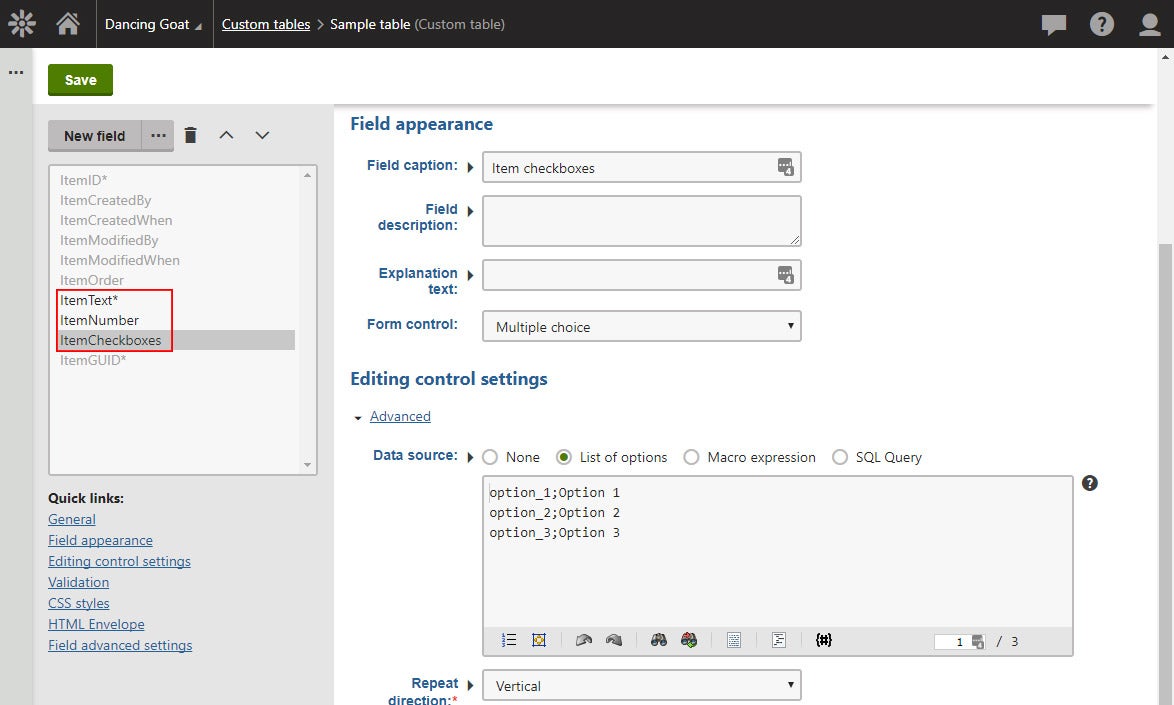This screenshot has width=1174, height=705.
Task: Select the ItemID field
Action: (x=84, y=180)
